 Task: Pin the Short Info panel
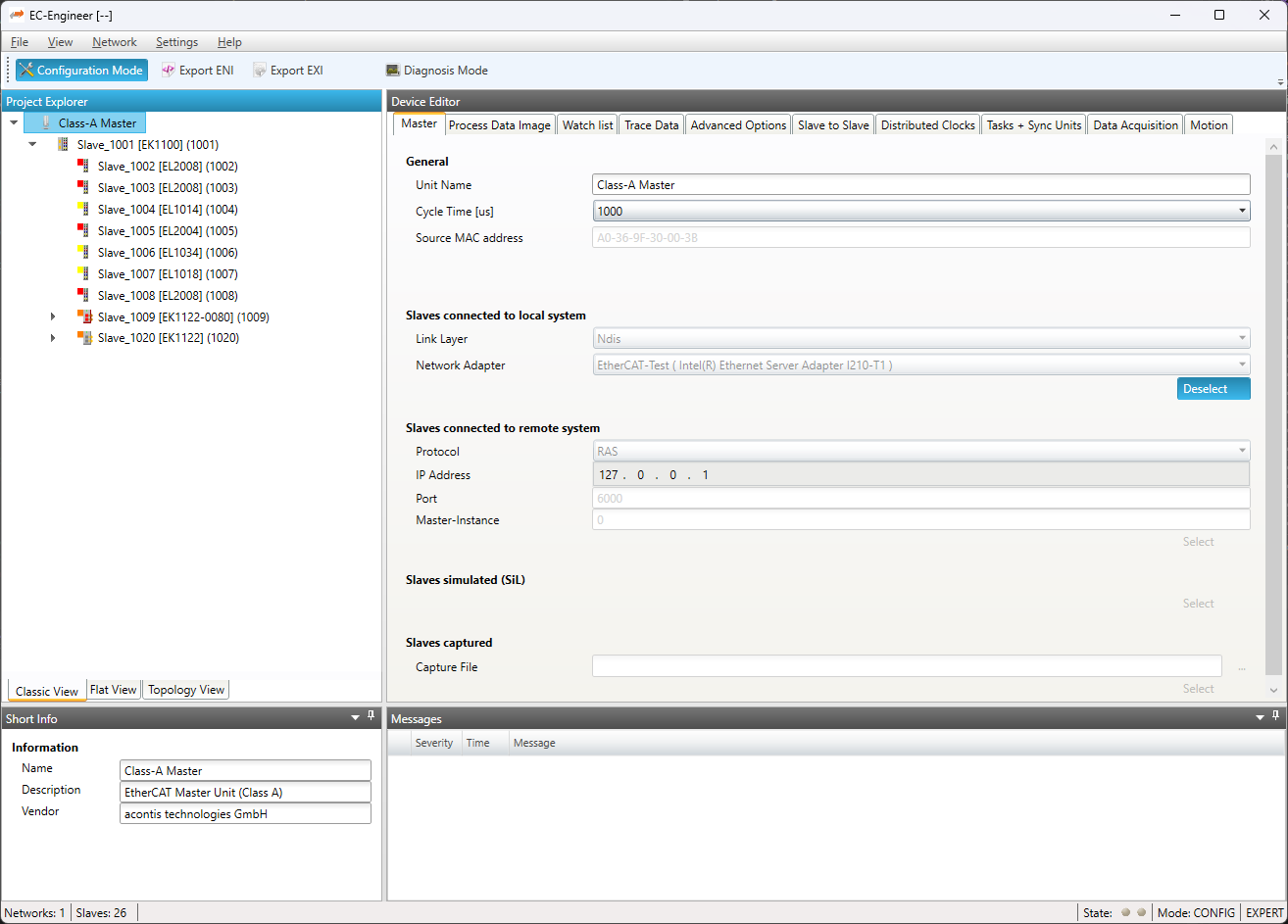point(372,716)
